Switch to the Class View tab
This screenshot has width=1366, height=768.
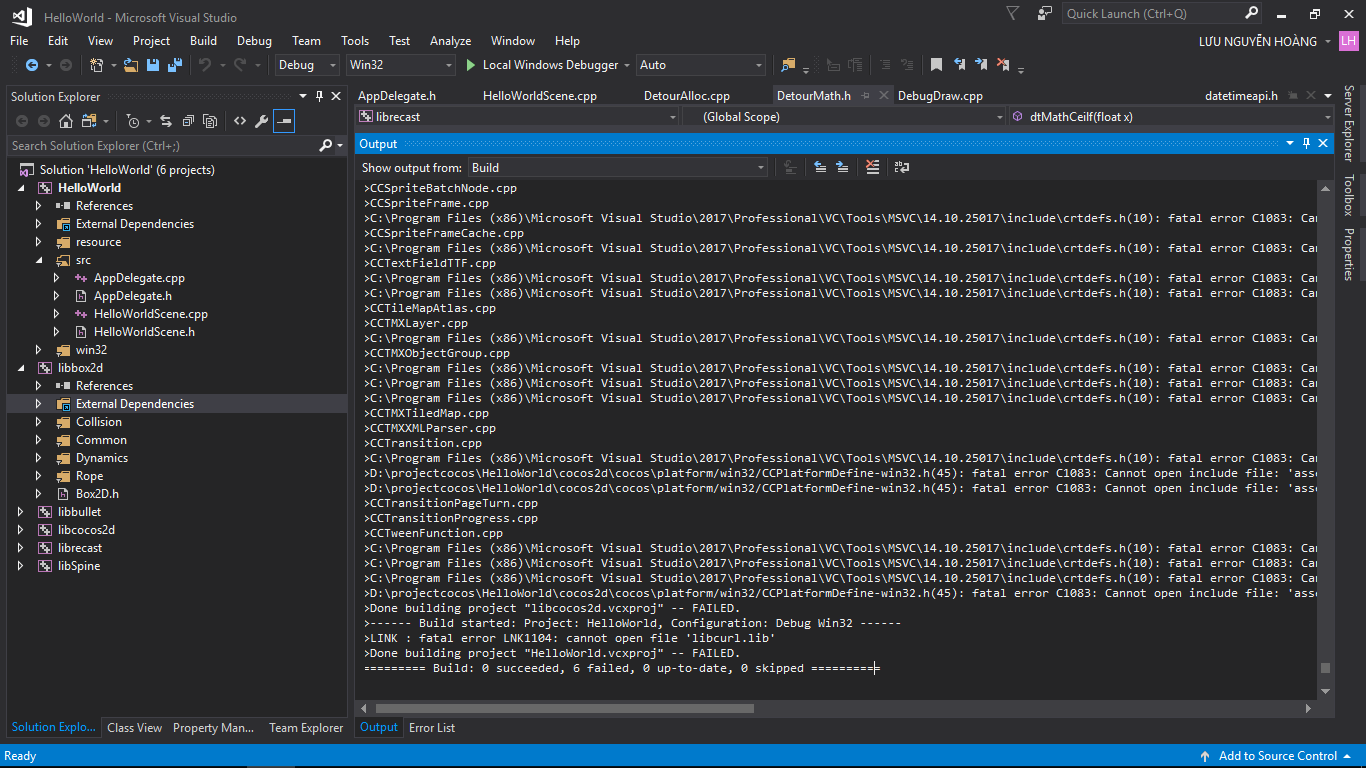coord(134,728)
